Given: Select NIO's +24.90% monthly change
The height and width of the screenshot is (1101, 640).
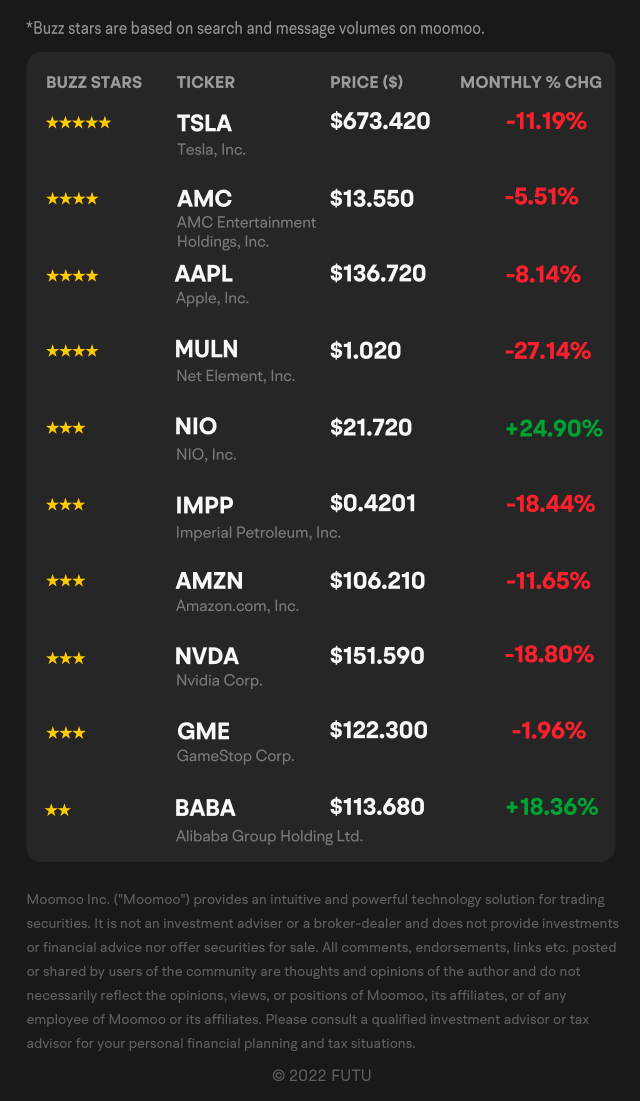Looking at the screenshot, I should (554, 428).
